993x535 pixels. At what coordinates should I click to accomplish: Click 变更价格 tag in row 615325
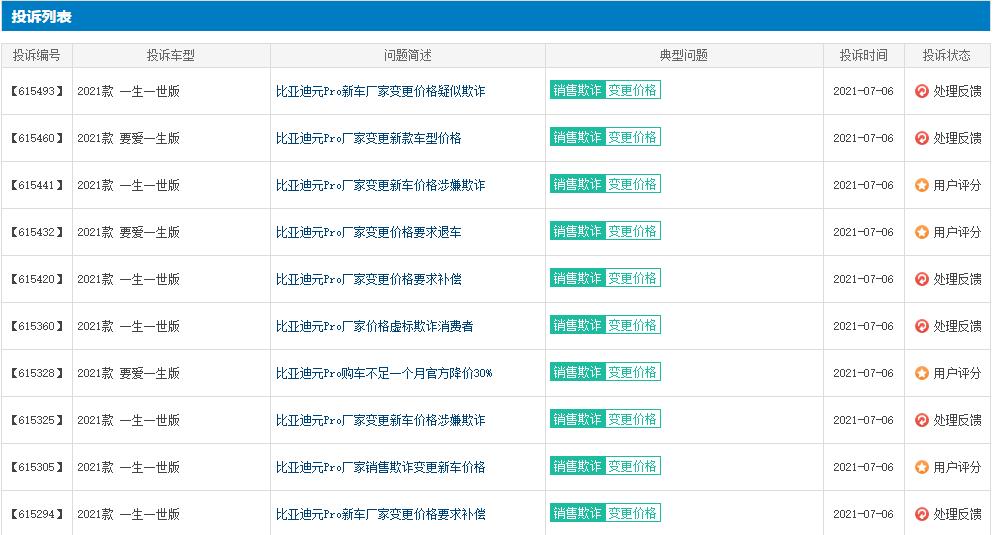coord(633,419)
